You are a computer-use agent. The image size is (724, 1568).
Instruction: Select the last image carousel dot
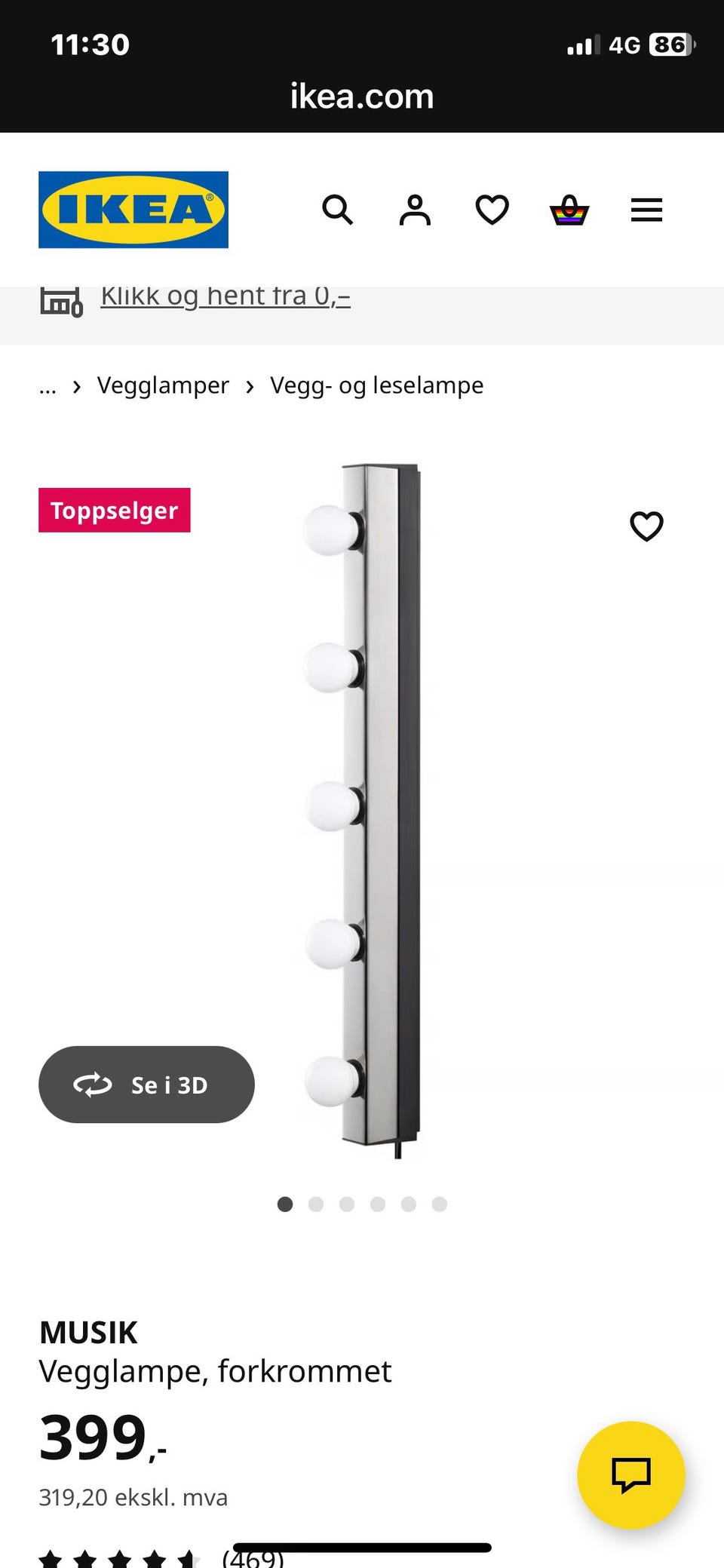(x=440, y=1204)
